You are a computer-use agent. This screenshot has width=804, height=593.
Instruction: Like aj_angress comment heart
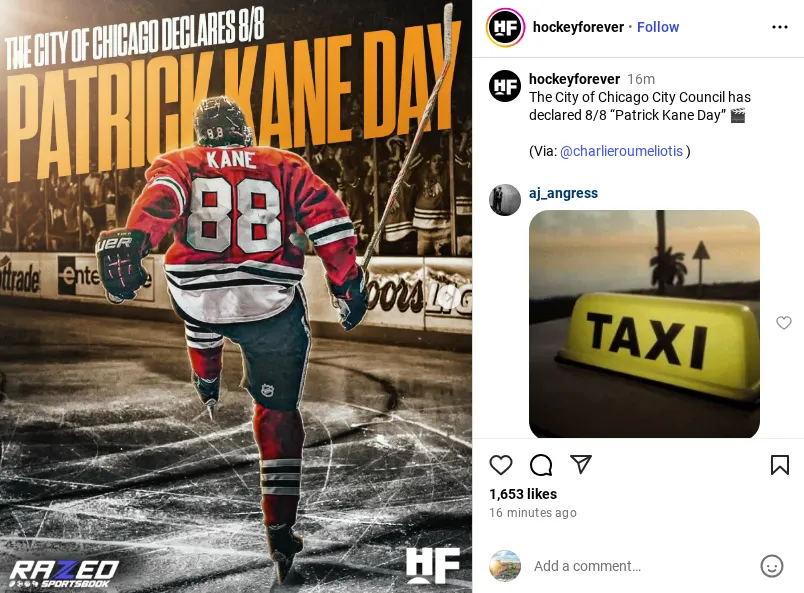click(x=783, y=323)
